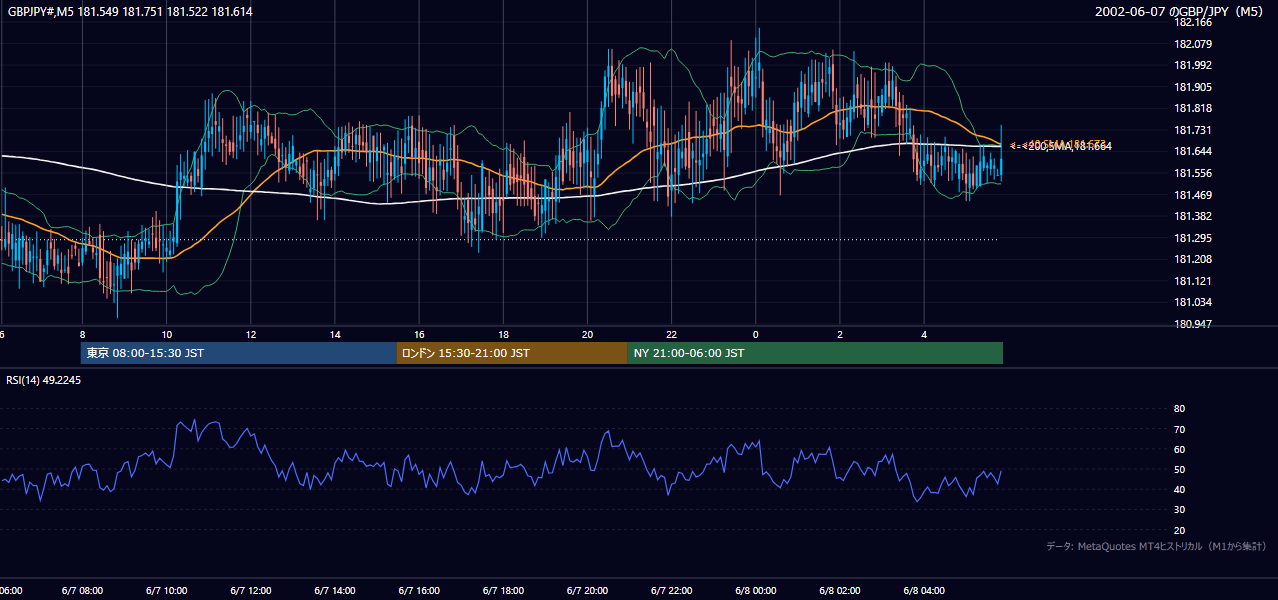Viewport: 1278px width, 600px height.
Task: Click the bottom time label 6/7 20:00
Action: point(587,591)
